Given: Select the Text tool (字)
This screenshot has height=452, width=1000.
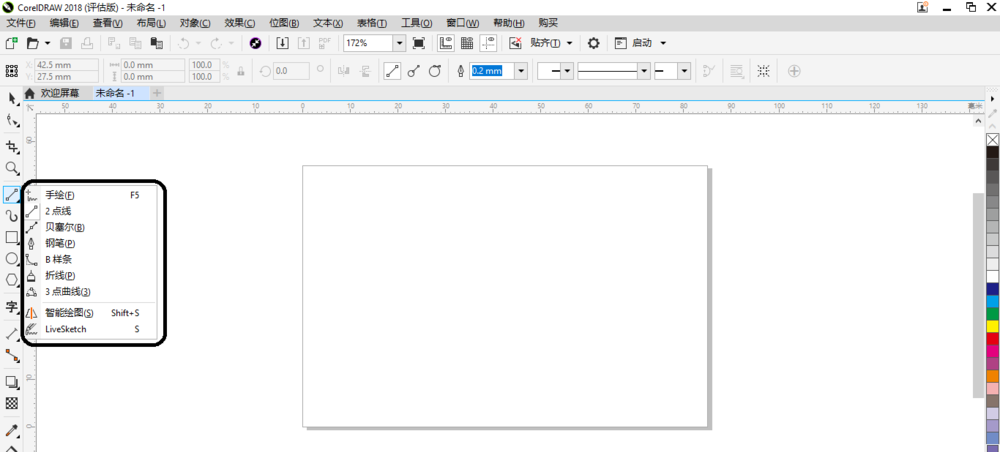Looking at the screenshot, I should (12, 307).
